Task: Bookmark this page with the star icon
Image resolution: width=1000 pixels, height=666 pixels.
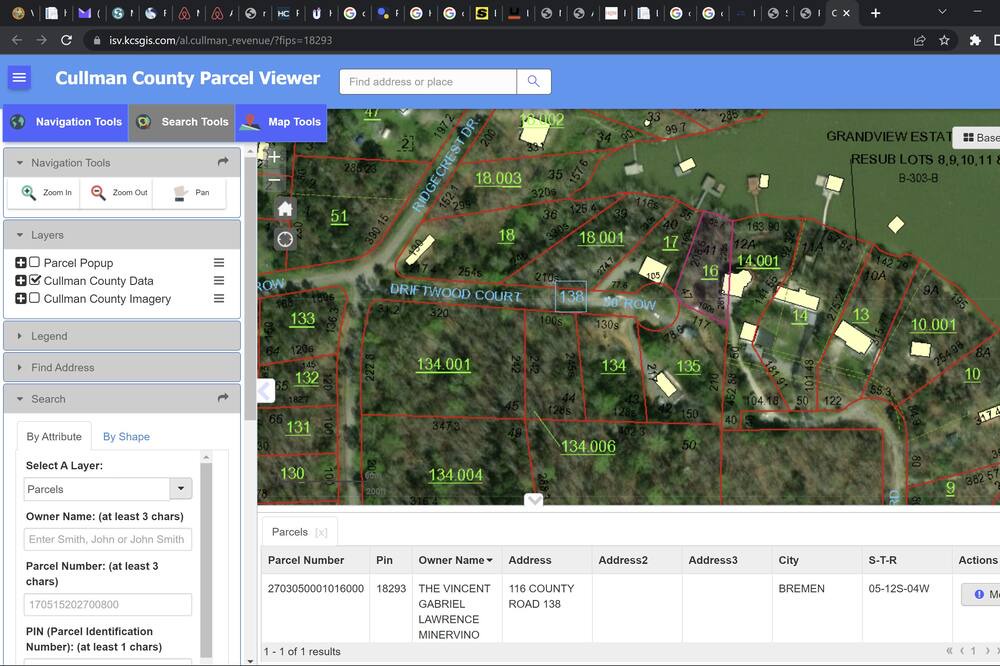Action: coord(944,40)
